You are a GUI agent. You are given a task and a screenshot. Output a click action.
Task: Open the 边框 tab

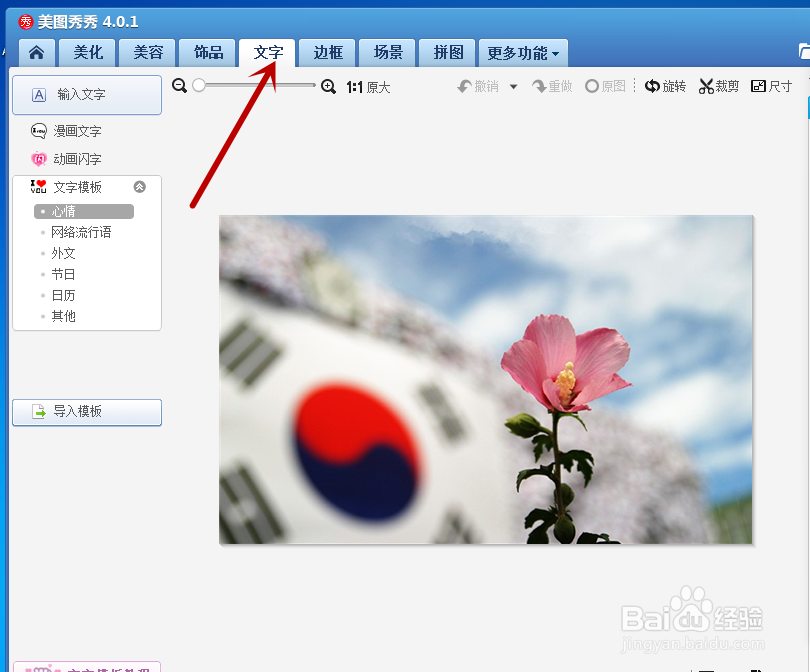[x=328, y=53]
